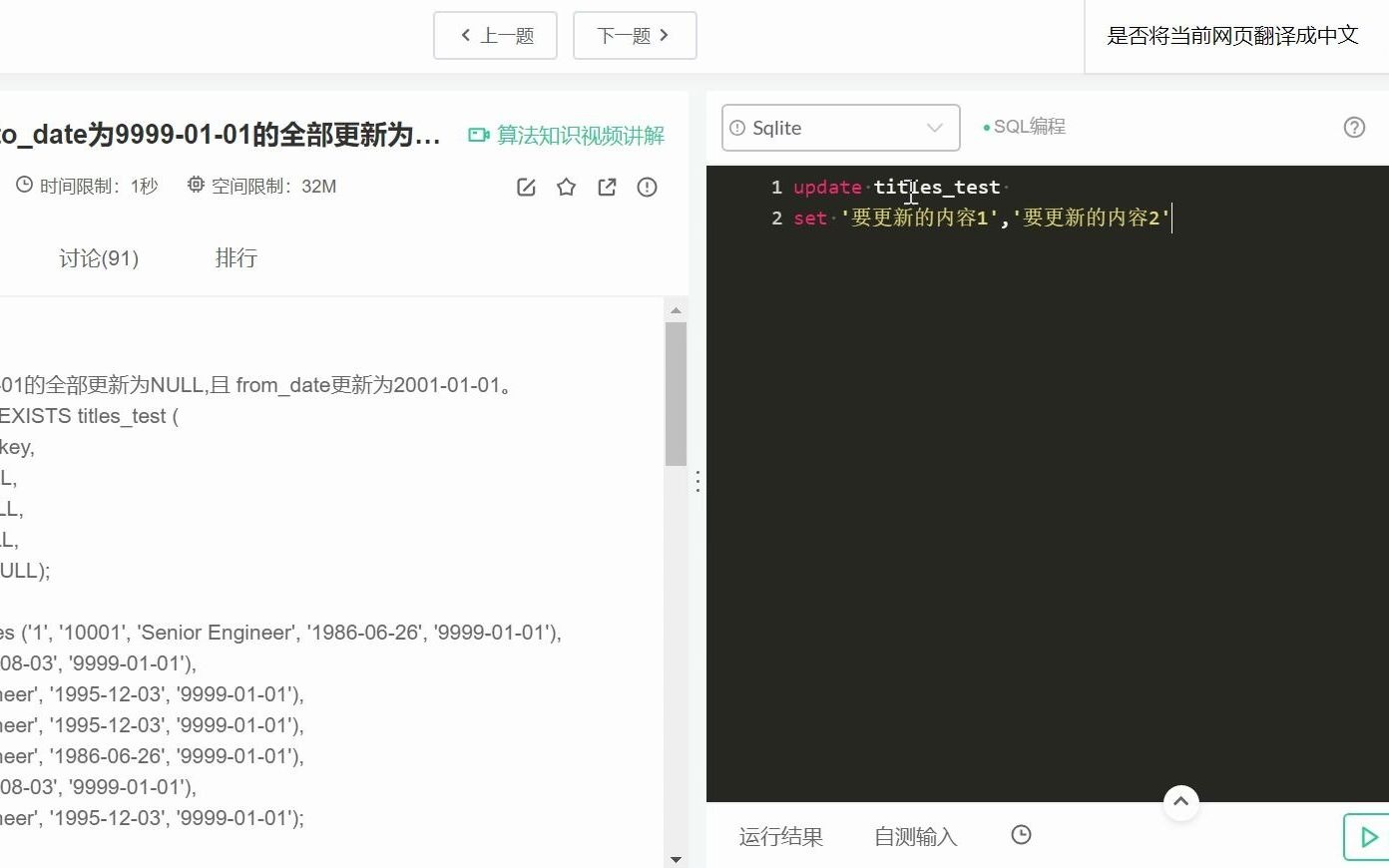Click the 空间限制: 32M label
This screenshot has height=868, width=1389.
coord(262,187)
